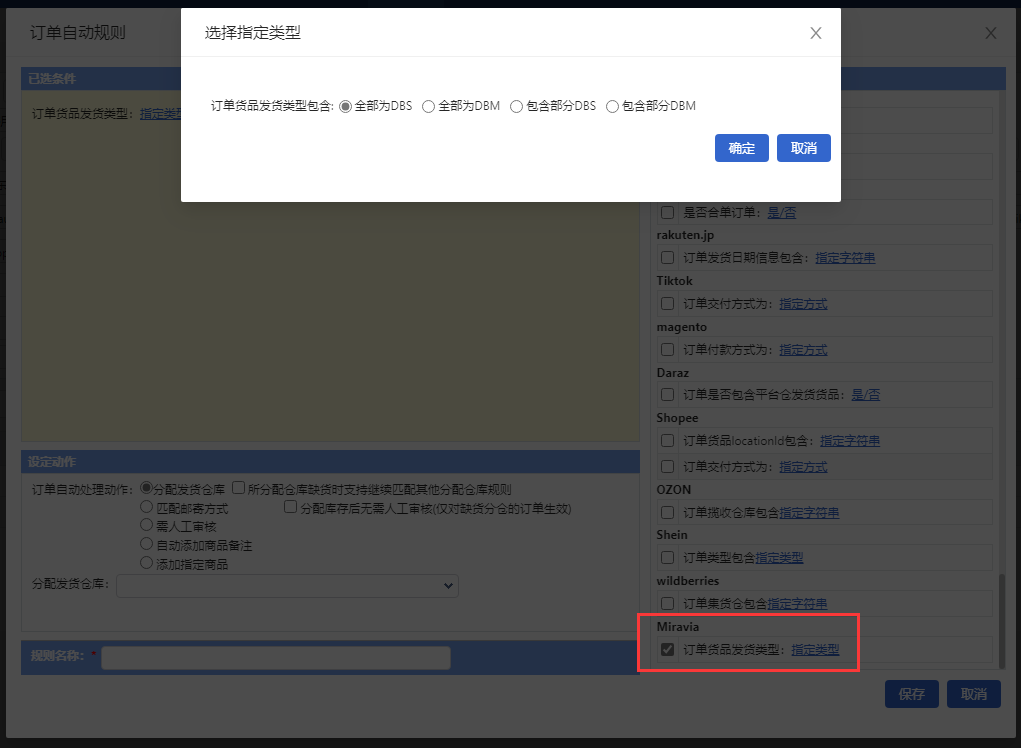The image size is (1021, 748).
Task: Close the 选择指定类型 dialog with X
Action: tap(815, 33)
